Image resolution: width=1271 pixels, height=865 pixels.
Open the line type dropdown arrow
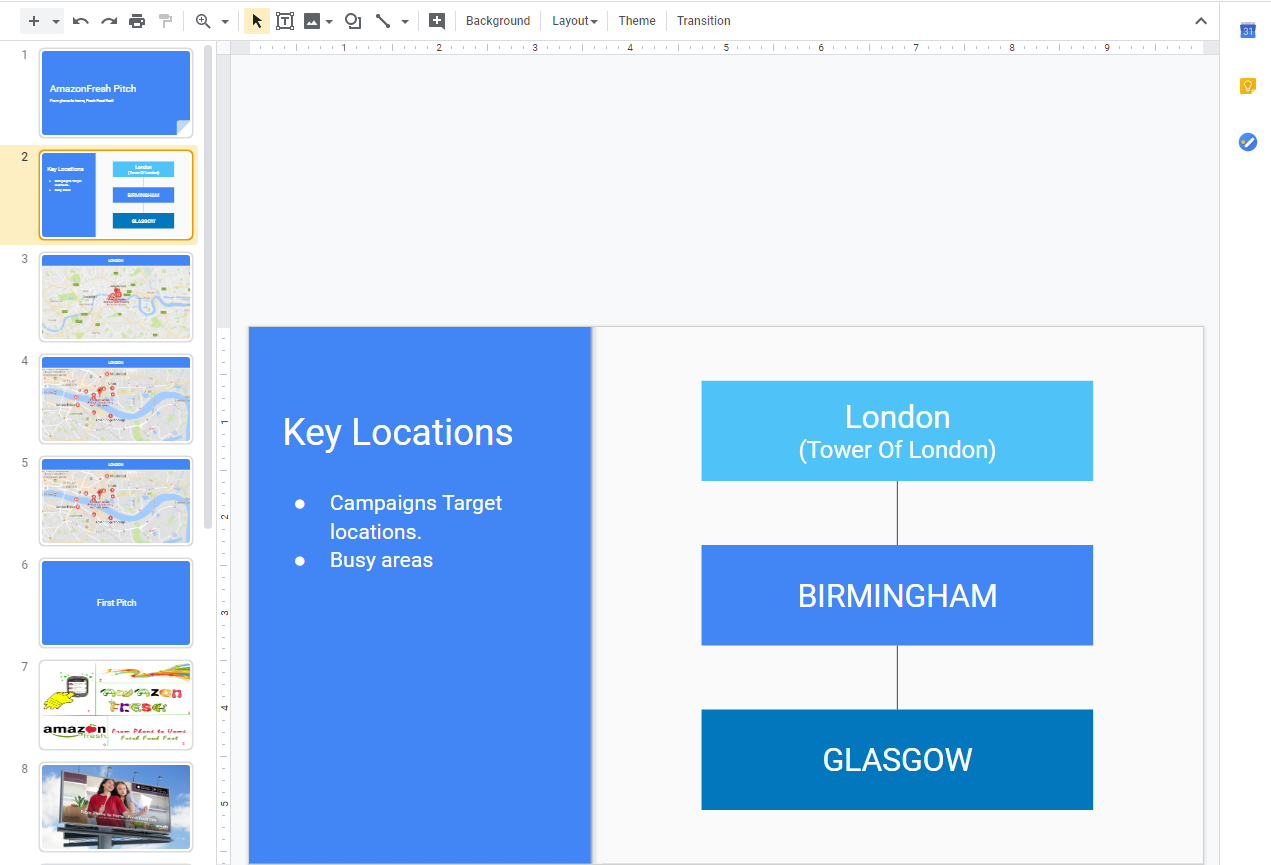(x=405, y=21)
